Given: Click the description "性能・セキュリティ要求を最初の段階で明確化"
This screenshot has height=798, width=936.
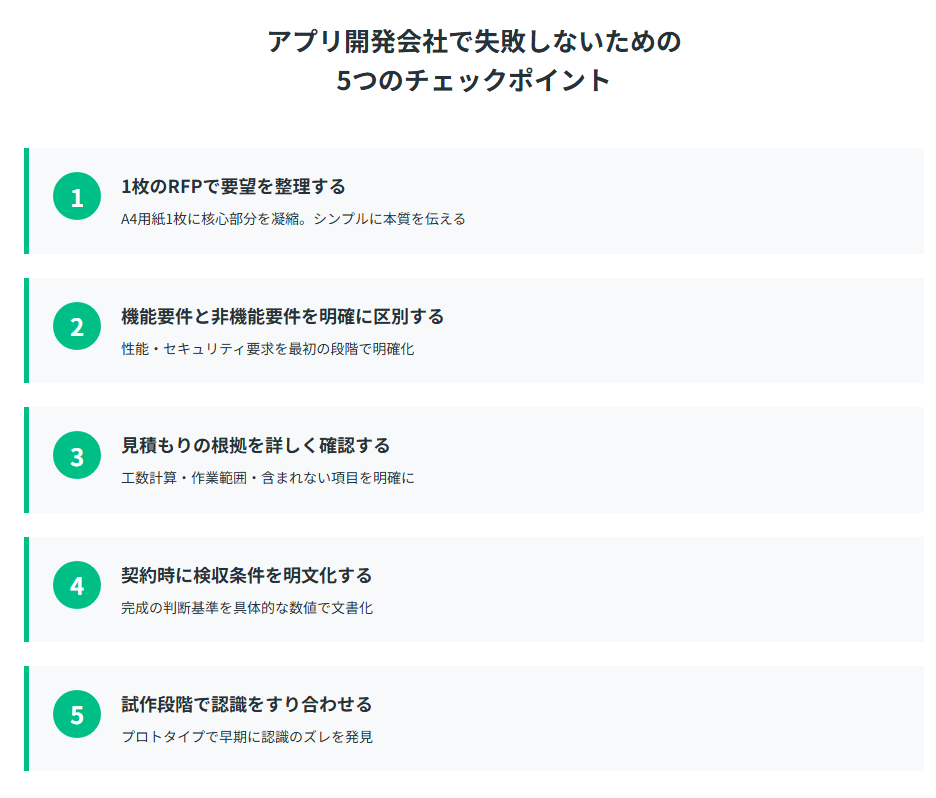Looking at the screenshot, I should point(267,349).
